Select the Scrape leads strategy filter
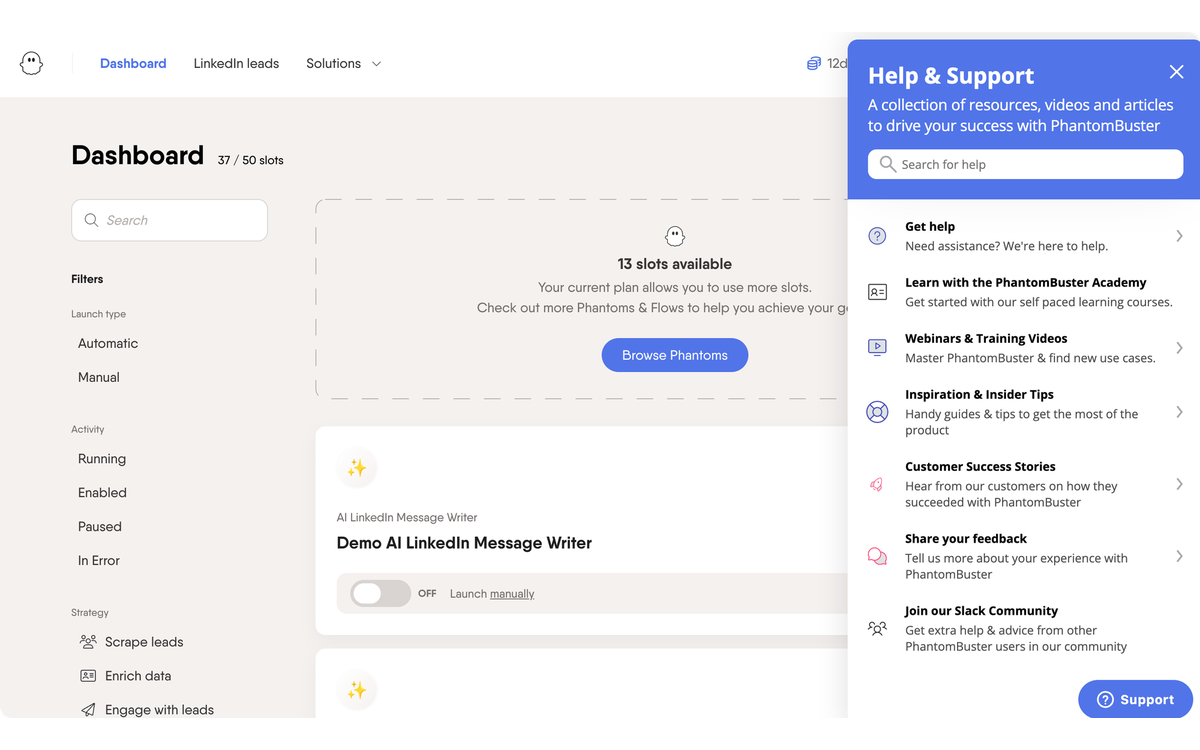Viewport: 1200px width, 750px height. pyautogui.click(x=131, y=642)
